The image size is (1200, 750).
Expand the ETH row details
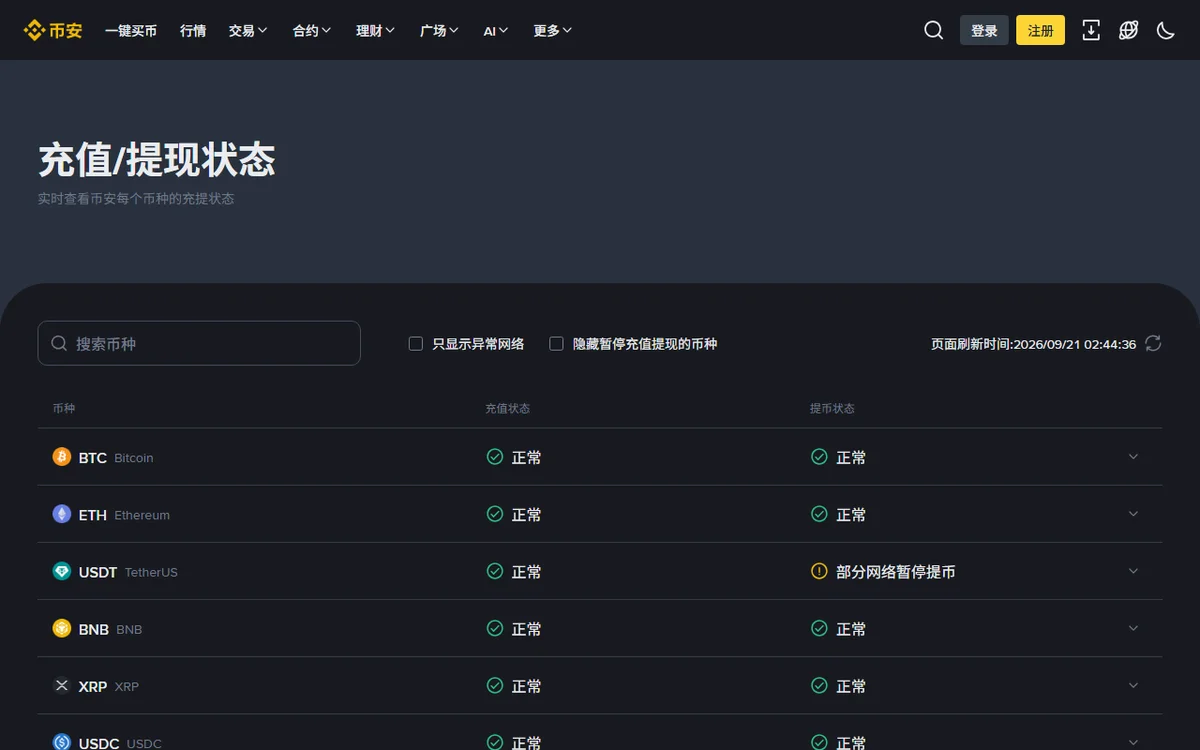pos(1133,514)
